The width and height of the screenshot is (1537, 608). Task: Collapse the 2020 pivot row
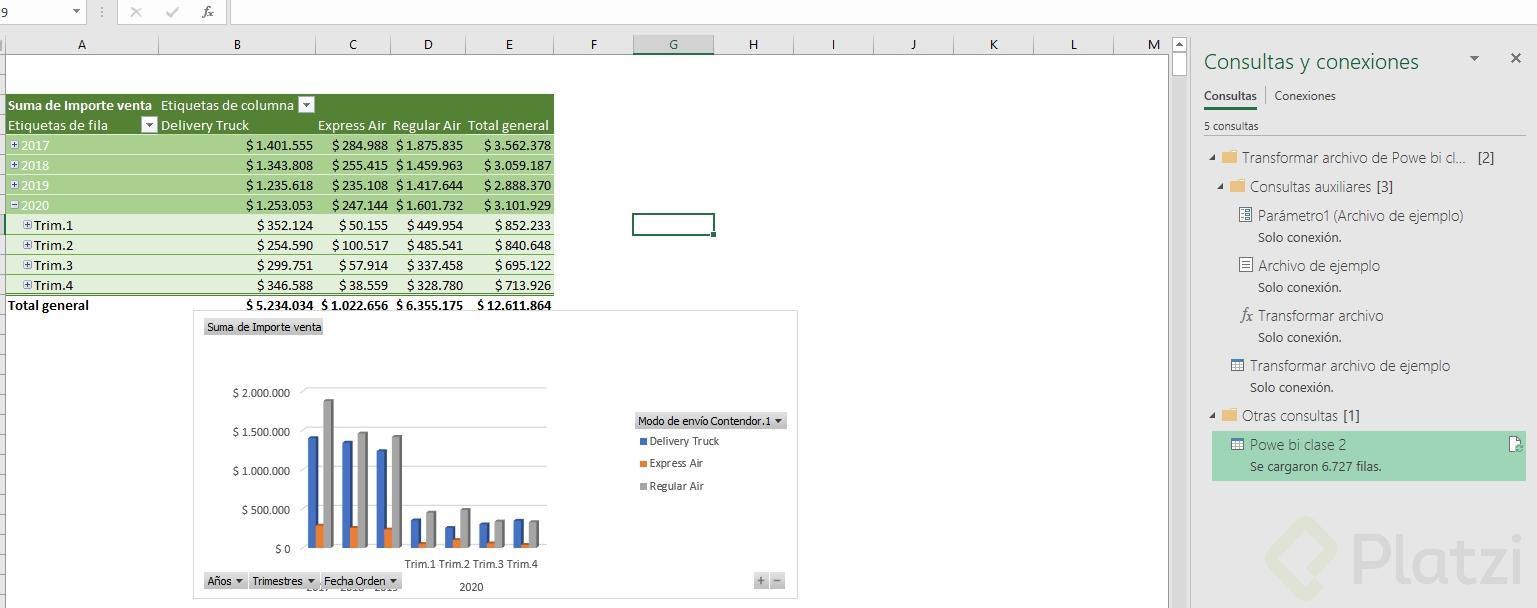click(14, 205)
